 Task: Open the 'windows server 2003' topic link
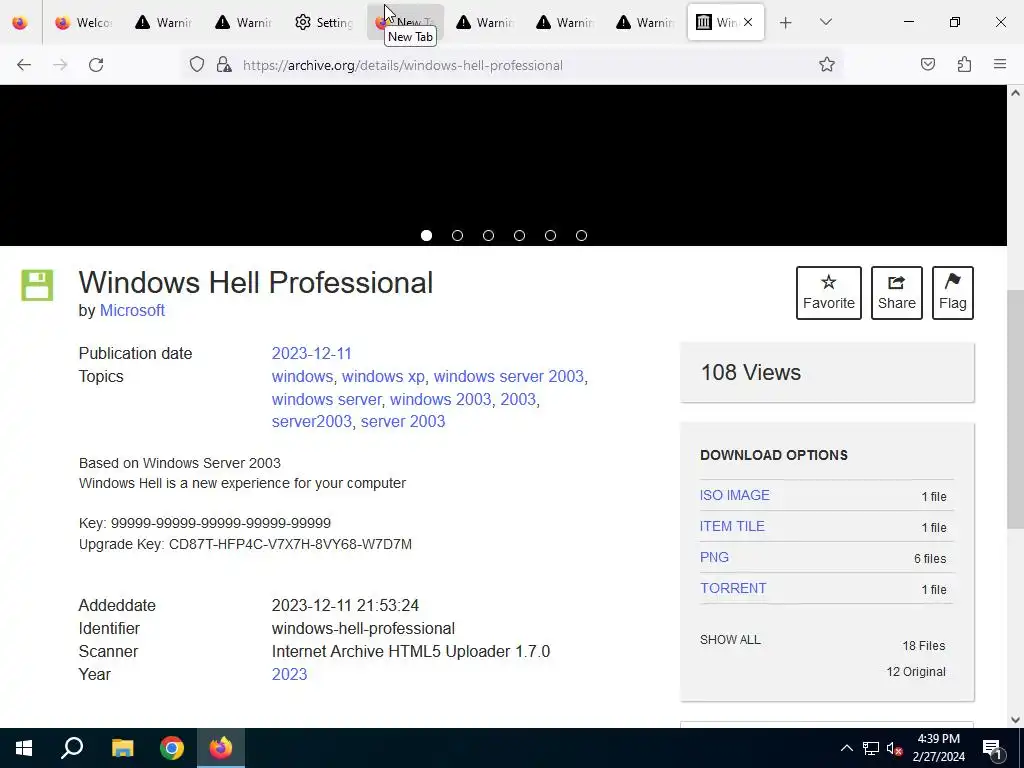509,376
